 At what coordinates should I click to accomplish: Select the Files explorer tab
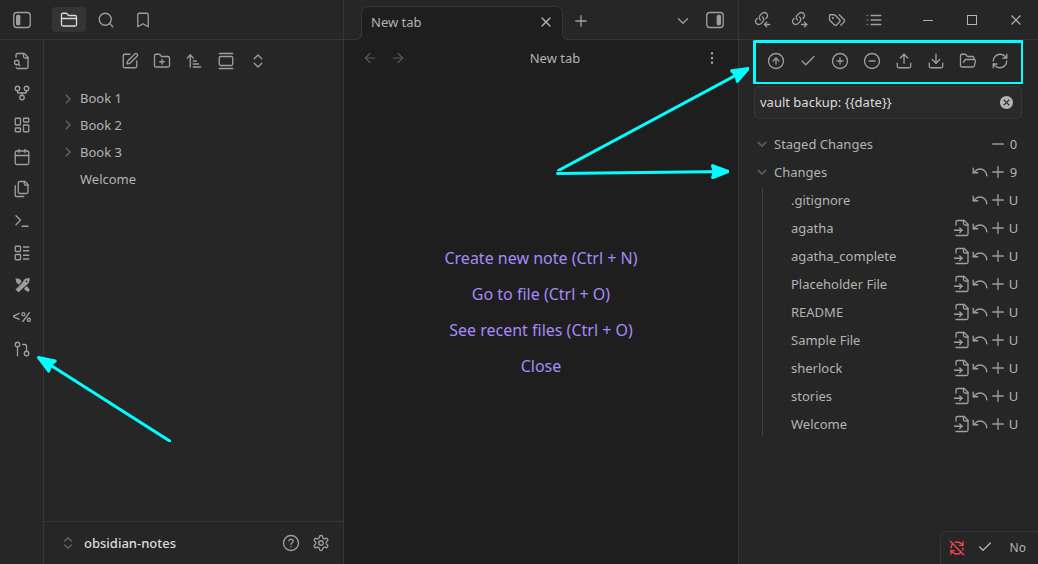click(x=68, y=20)
